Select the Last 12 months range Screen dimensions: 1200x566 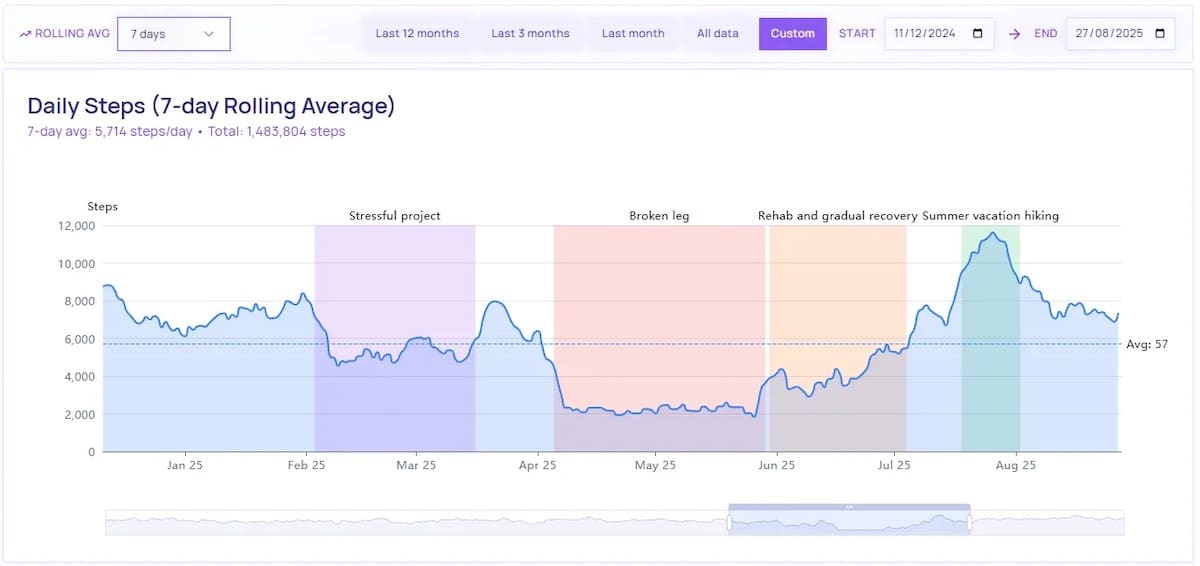(x=417, y=34)
